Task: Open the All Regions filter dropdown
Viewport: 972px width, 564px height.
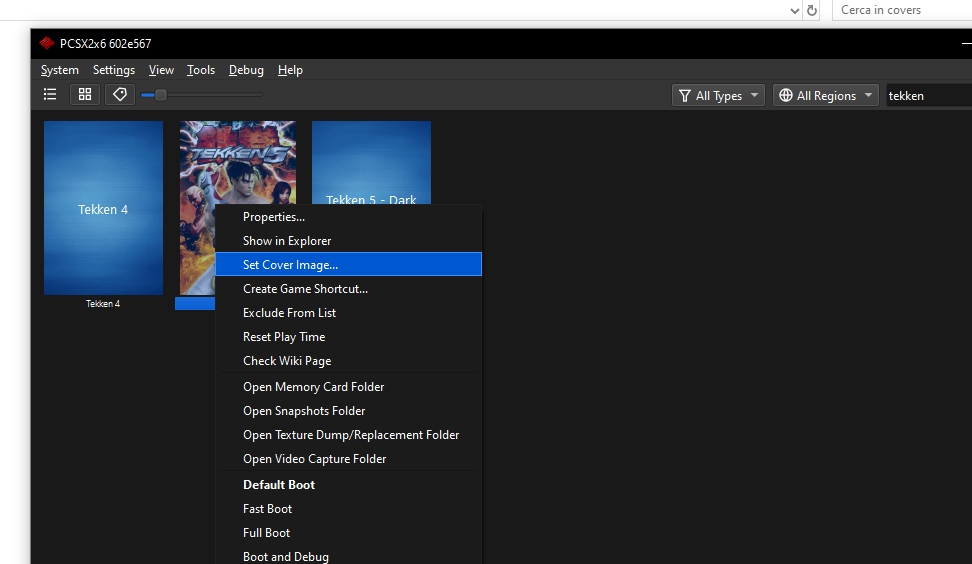Action: point(825,95)
